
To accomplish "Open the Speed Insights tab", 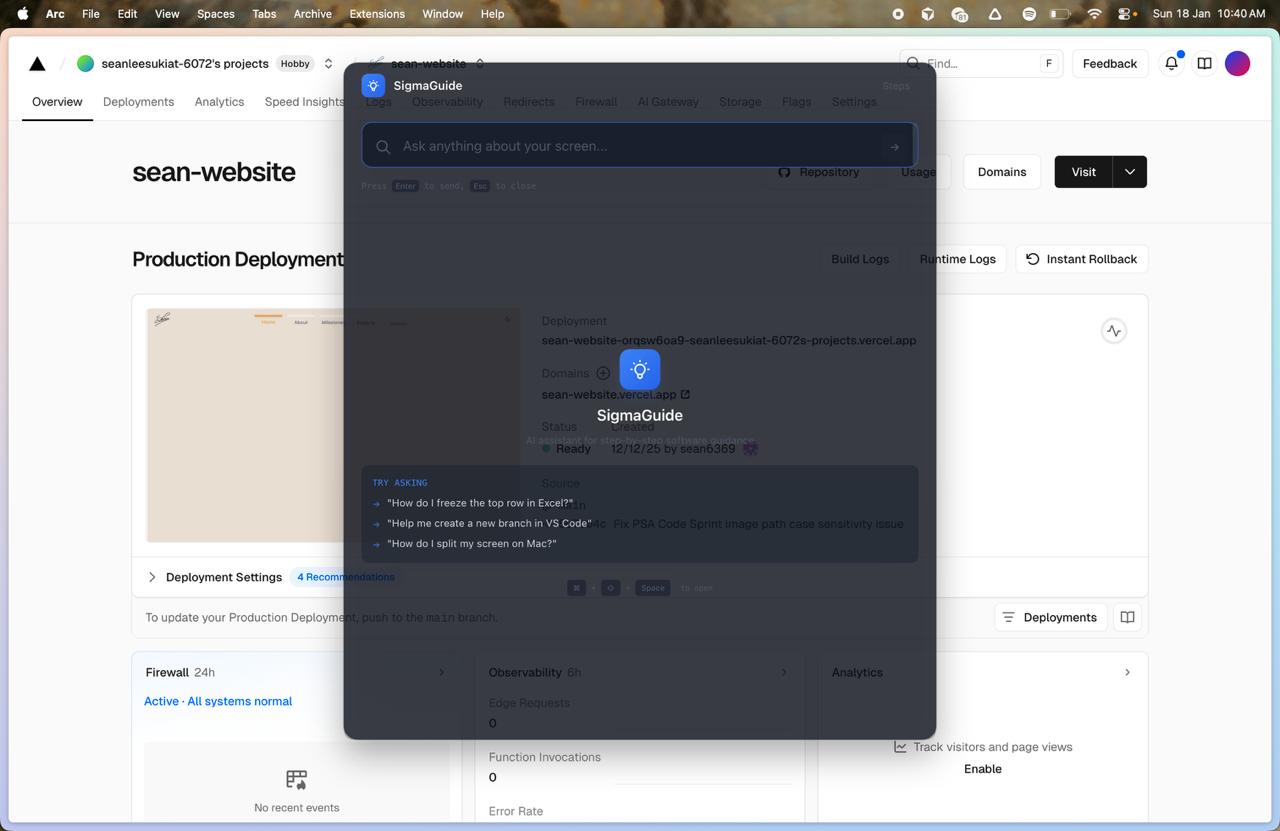I will point(304,102).
